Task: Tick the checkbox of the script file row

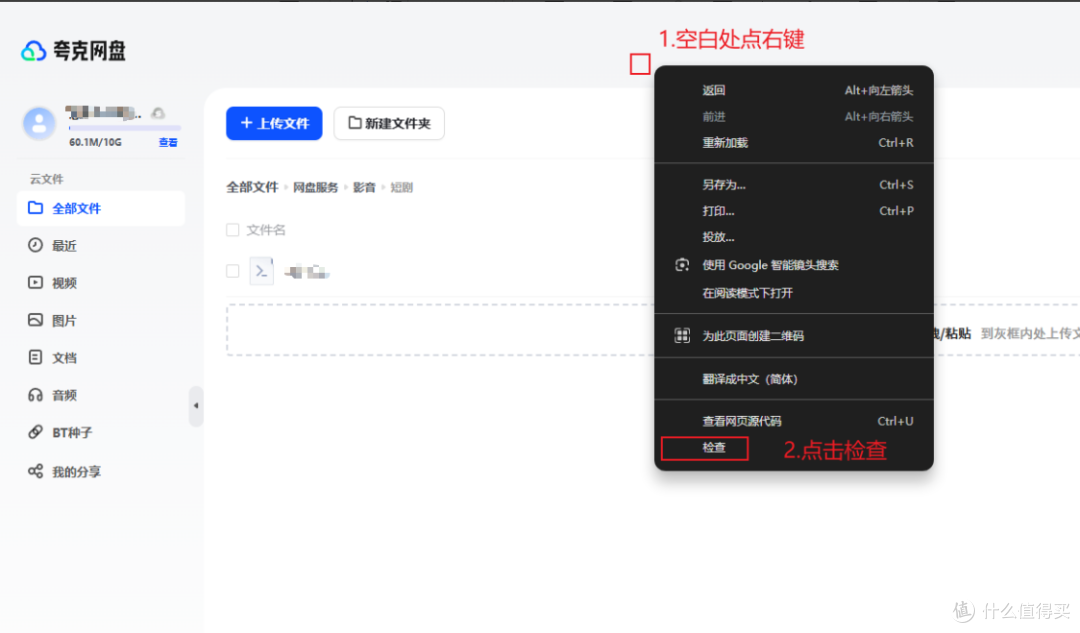Action: [233, 271]
